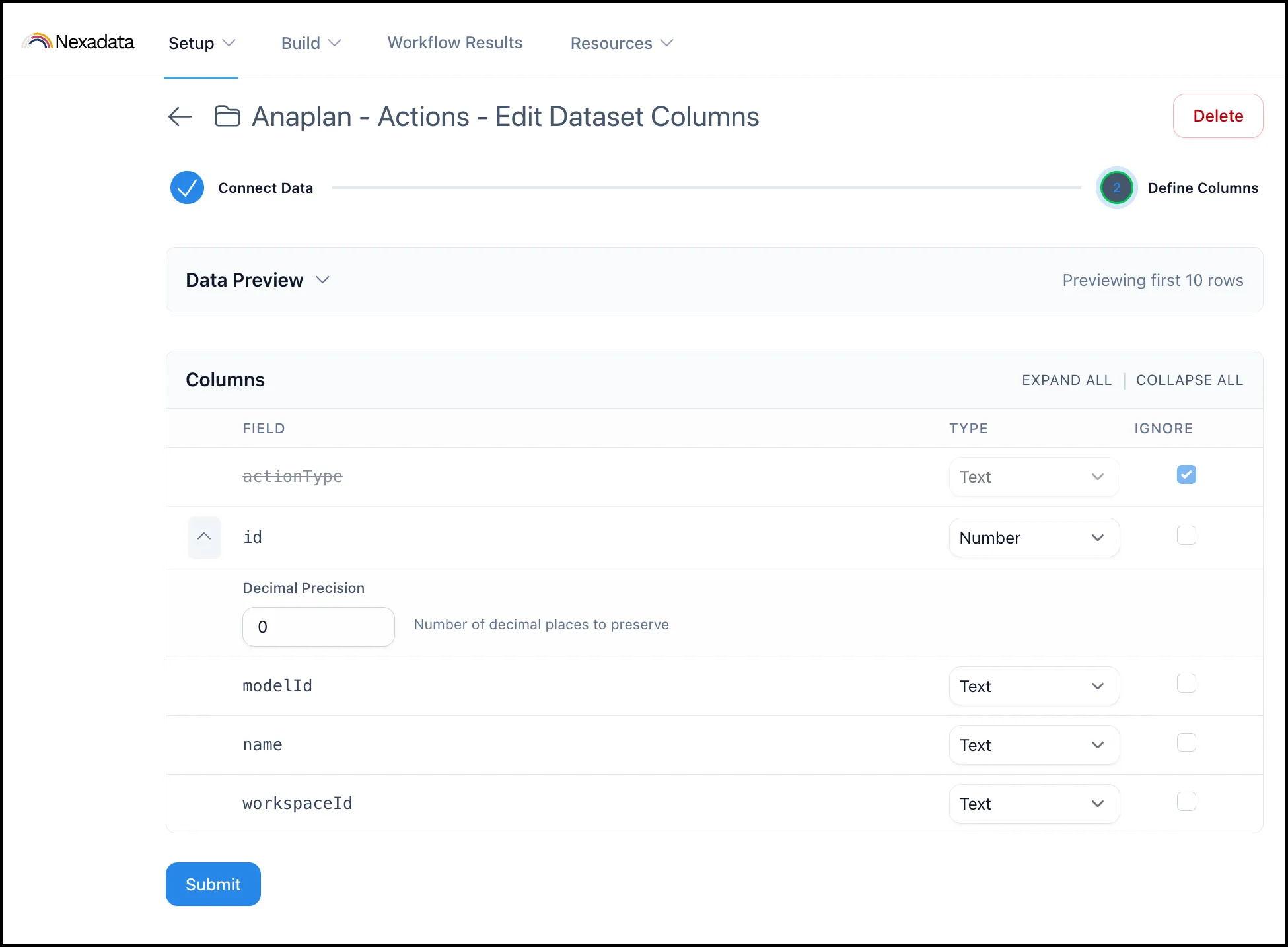Go to Workflow Results
The height and width of the screenshot is (947, 1288).
pos(455,42)
